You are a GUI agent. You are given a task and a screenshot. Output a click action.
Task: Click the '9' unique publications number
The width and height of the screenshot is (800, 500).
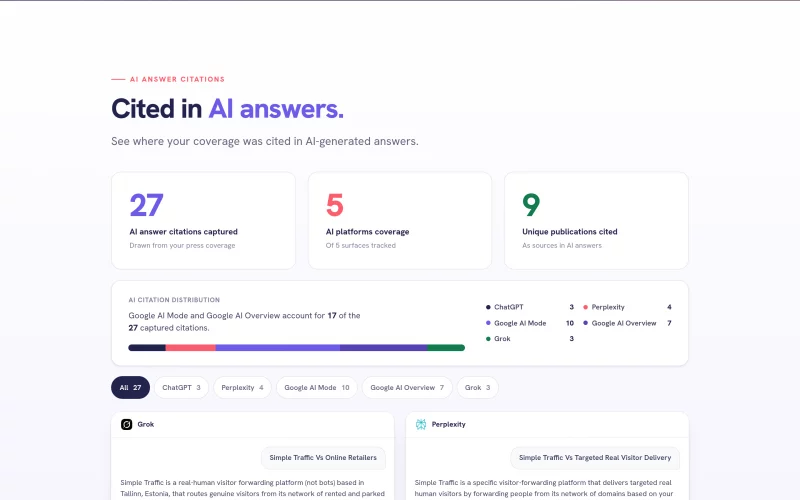531,205
